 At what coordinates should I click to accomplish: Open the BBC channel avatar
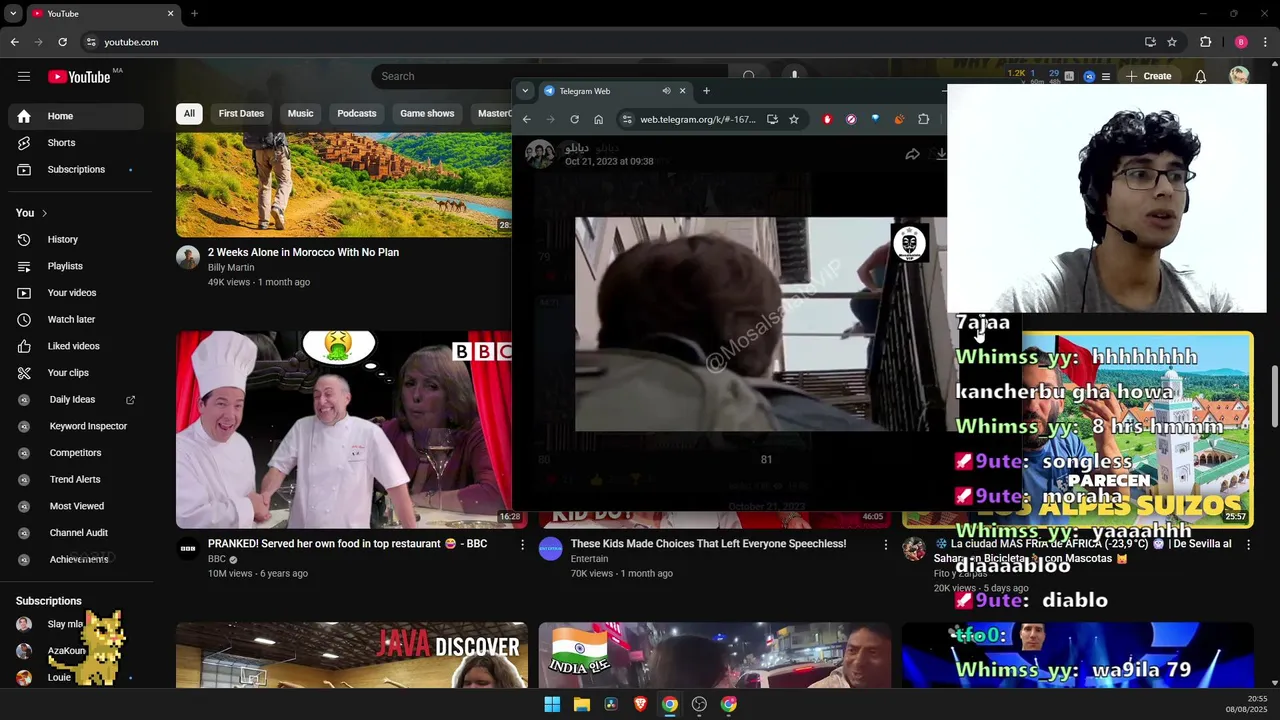point(188,549)
